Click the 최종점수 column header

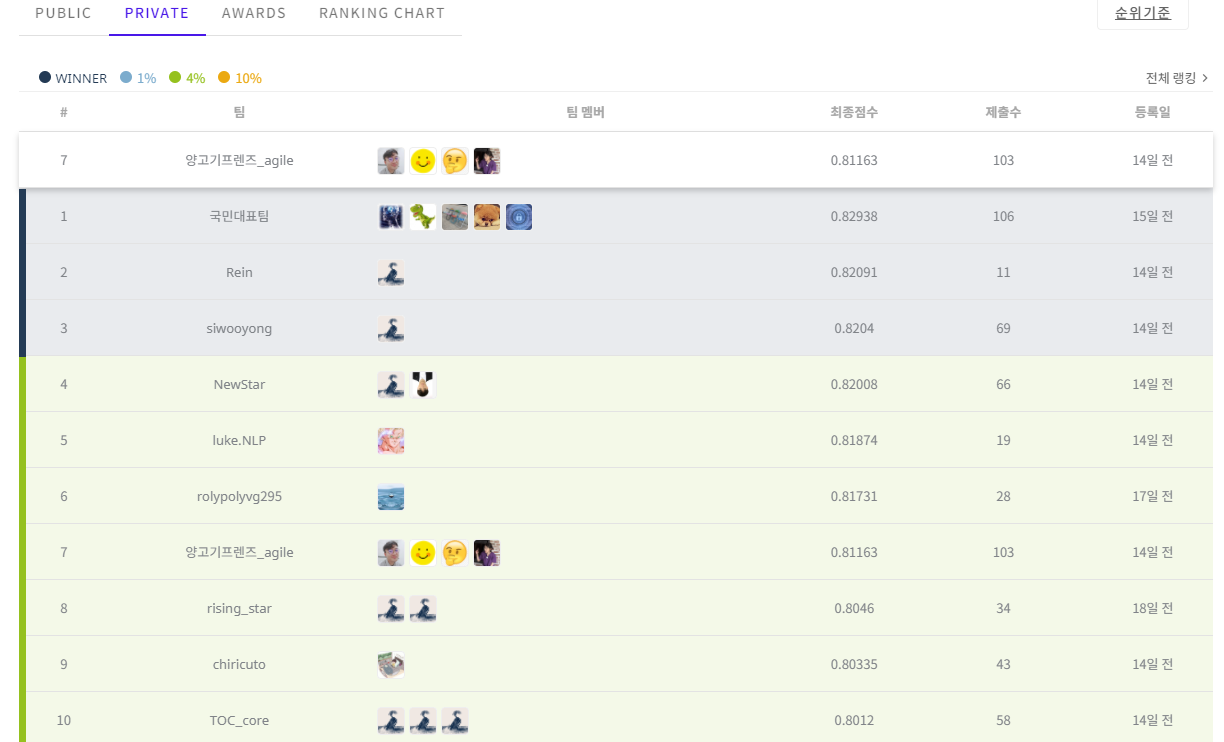click(854, 112)
